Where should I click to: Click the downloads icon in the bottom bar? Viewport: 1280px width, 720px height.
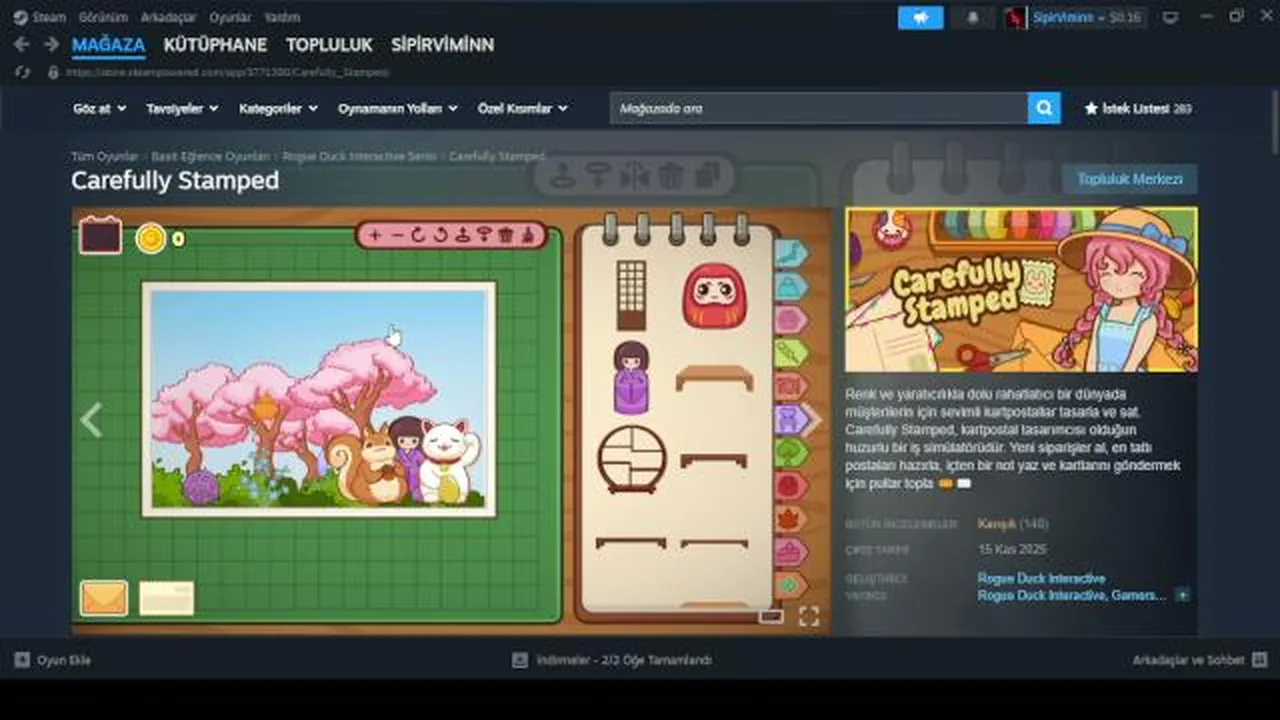point(519,660)
